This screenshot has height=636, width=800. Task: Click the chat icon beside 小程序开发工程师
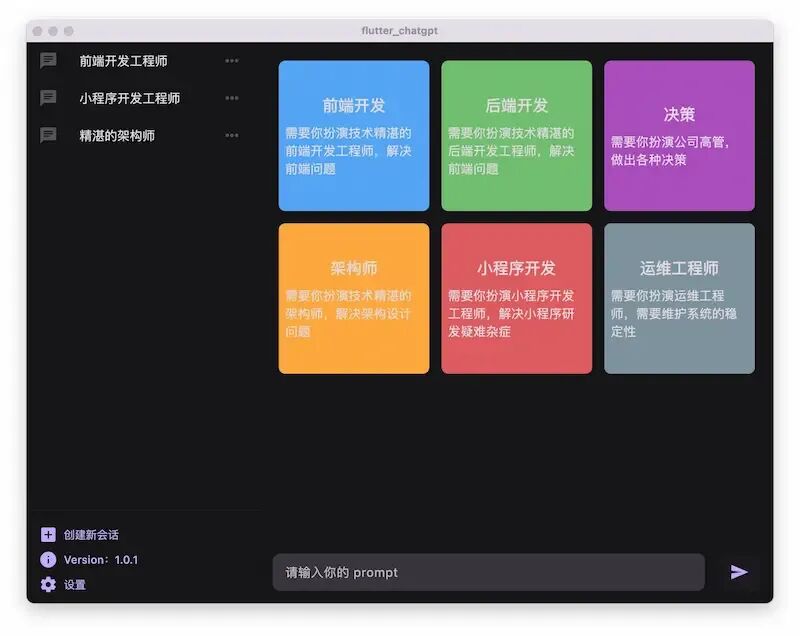[48, 97]
